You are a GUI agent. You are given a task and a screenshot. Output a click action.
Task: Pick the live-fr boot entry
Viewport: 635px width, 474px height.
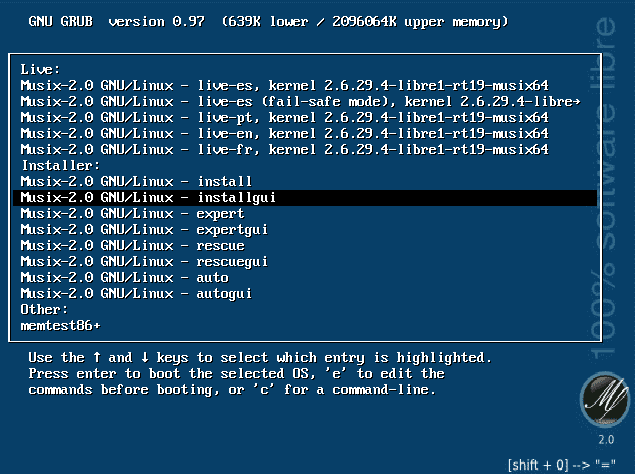pos(284,150)
